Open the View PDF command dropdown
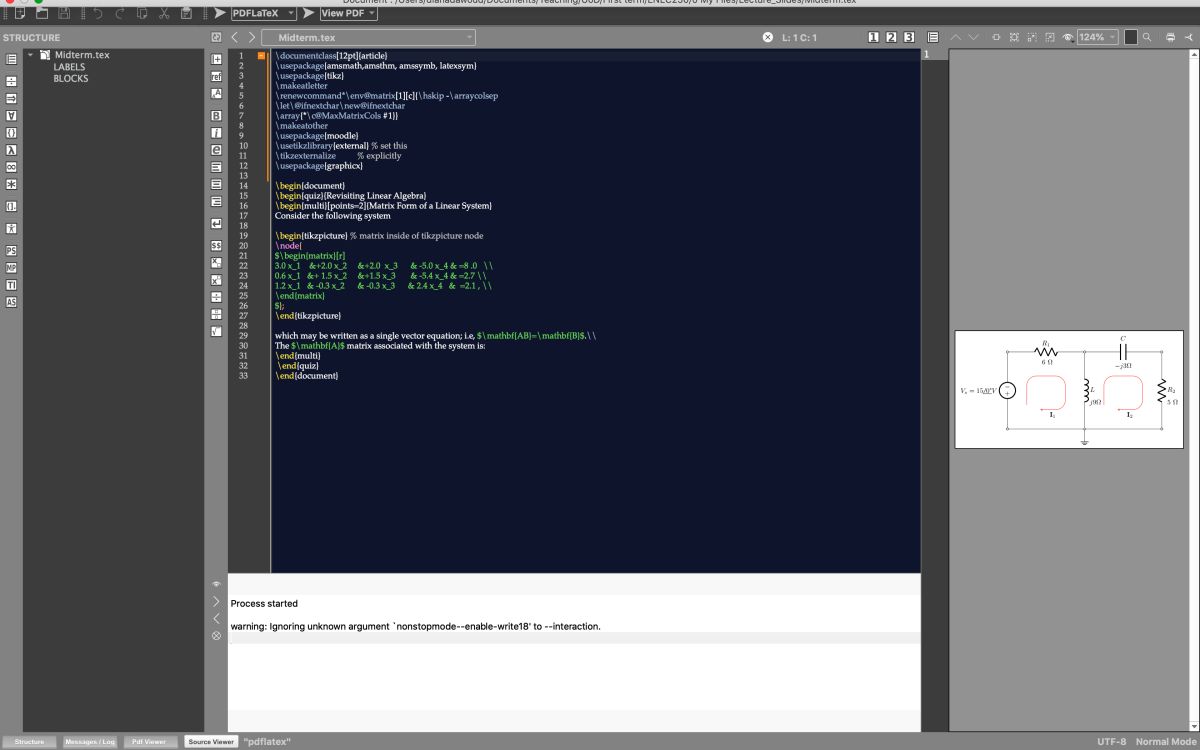Viewport: 1200px width, 750px height. coord(349,13)
